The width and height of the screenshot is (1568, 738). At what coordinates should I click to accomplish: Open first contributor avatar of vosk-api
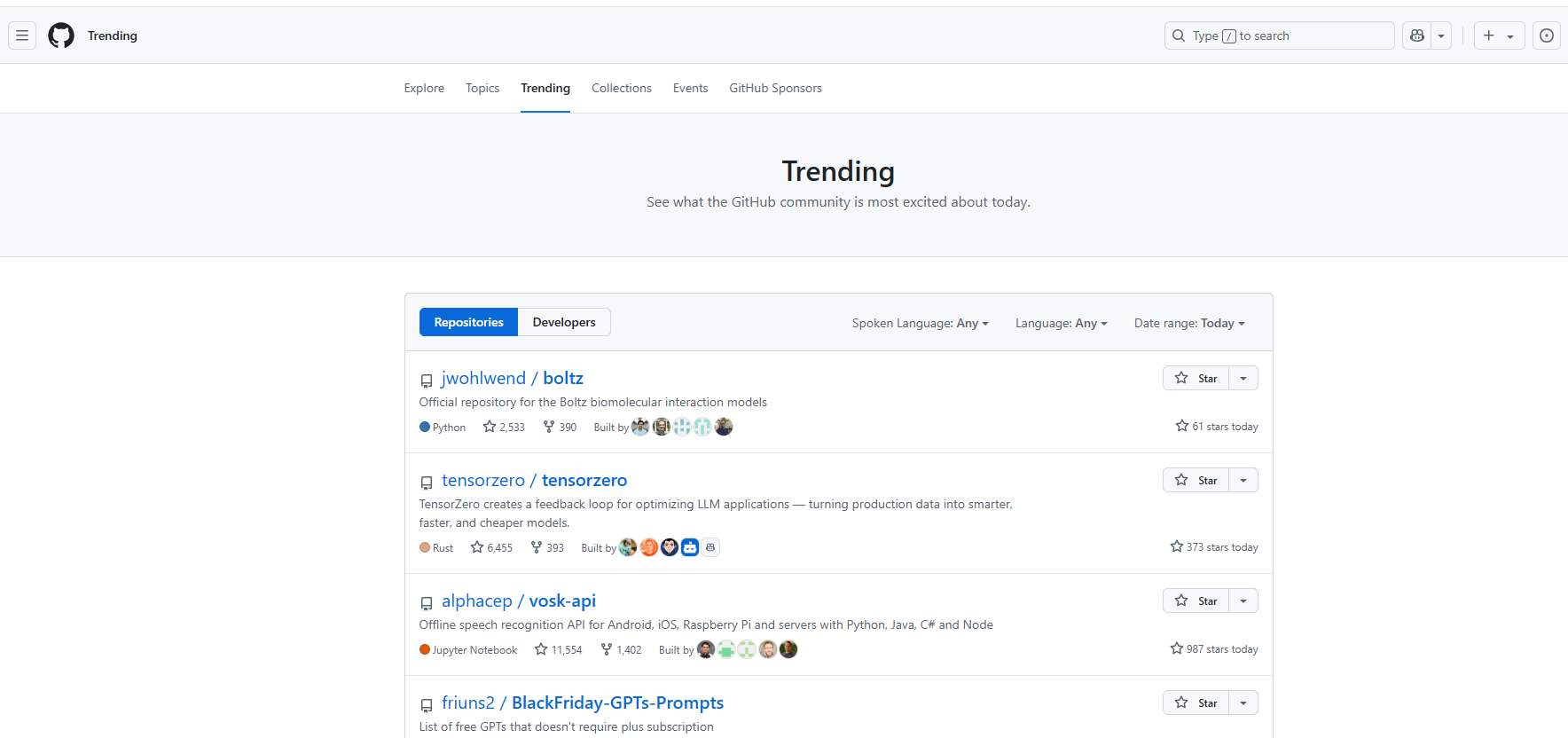(706, 649)
